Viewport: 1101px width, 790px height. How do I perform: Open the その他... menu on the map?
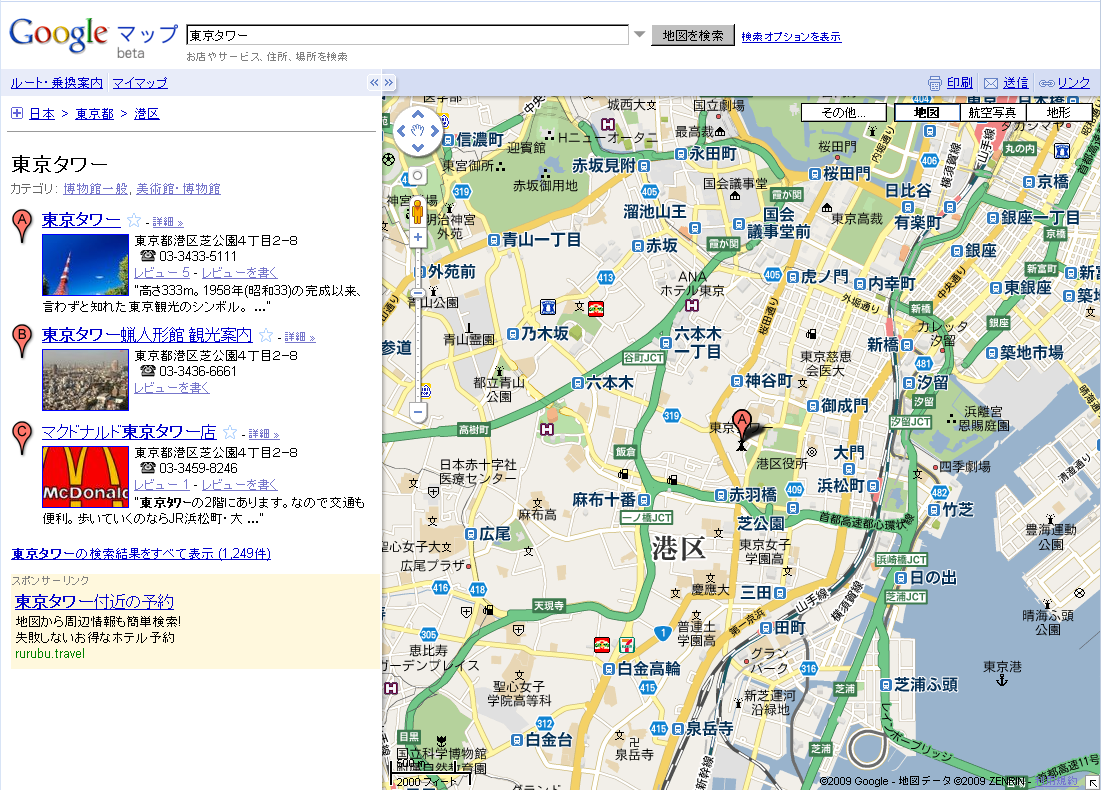pos(844,112)
